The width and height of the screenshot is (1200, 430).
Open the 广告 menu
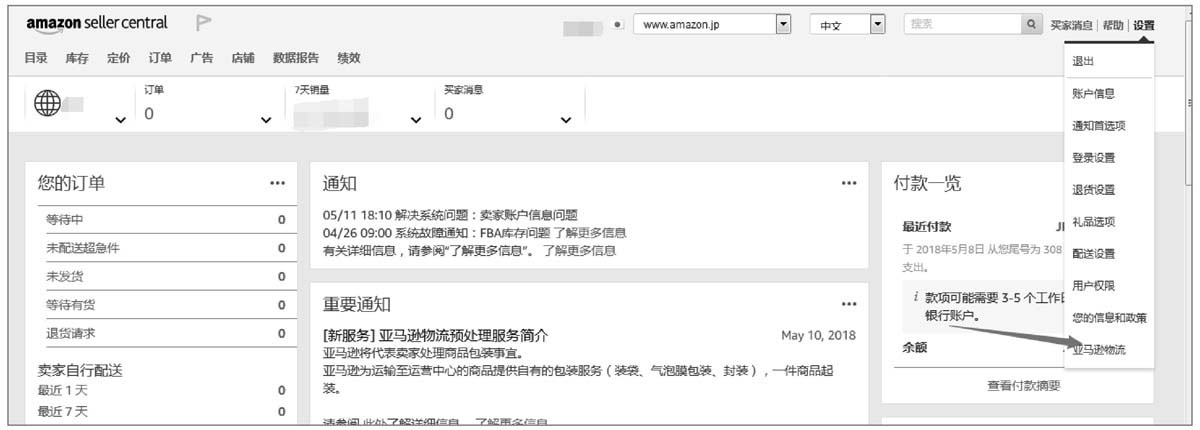[201, 58]
